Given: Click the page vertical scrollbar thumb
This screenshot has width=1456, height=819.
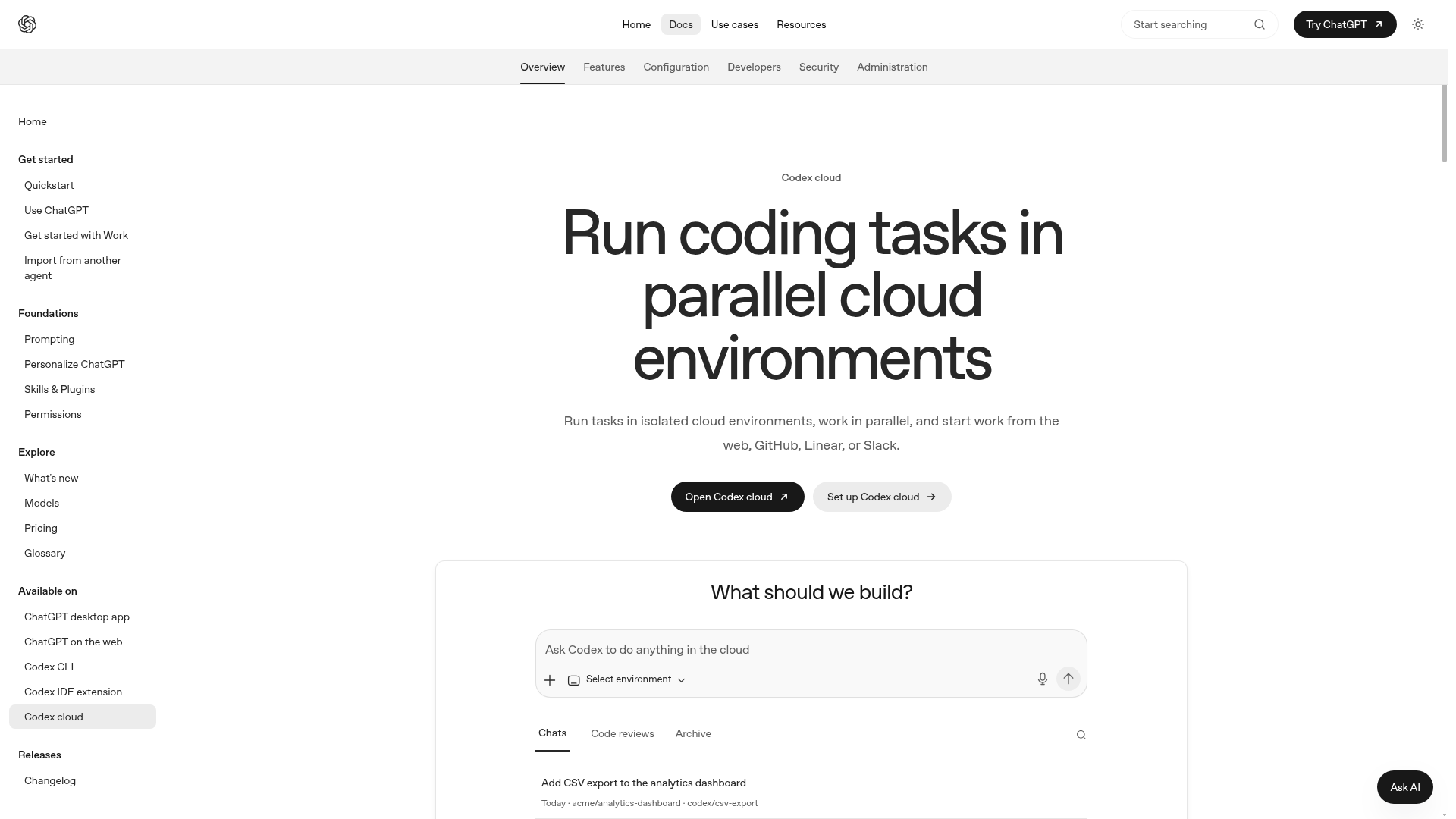Looking at the screenshot, I should [x=1445, y=124].
